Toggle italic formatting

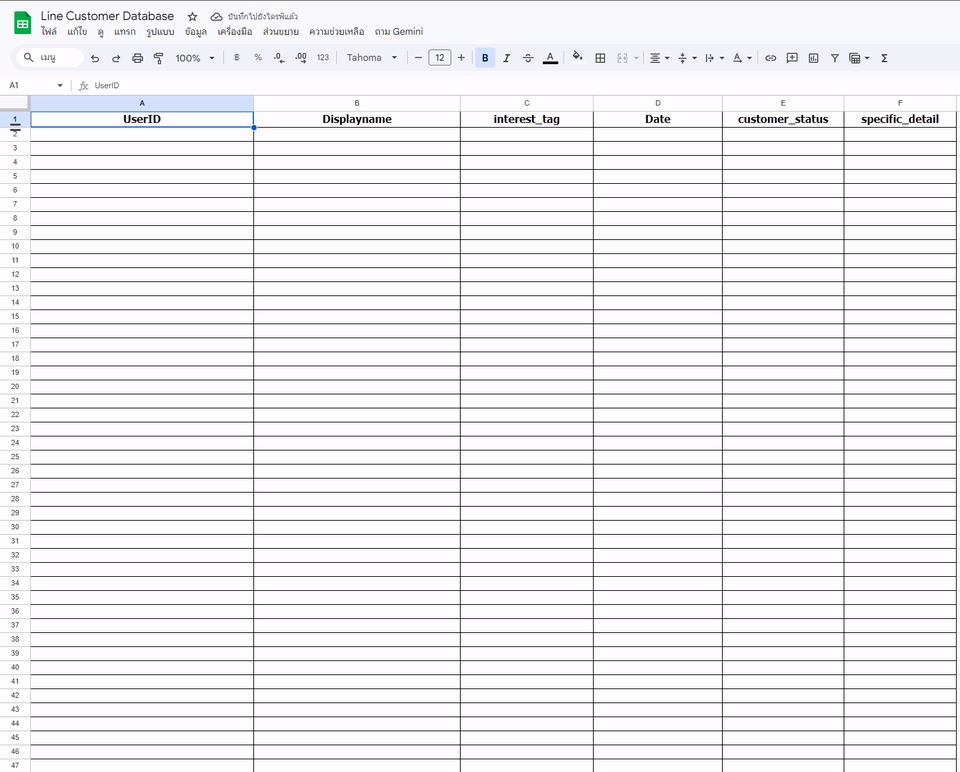506,58
